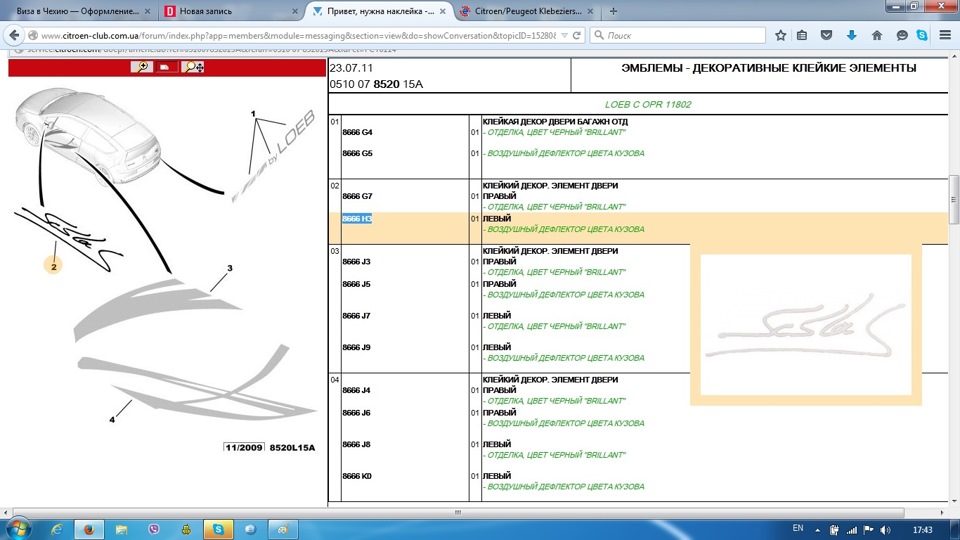Viewport: 960px width, 540px height.
Task: Show hidden tray icons arrow
Action: point(817,530)
